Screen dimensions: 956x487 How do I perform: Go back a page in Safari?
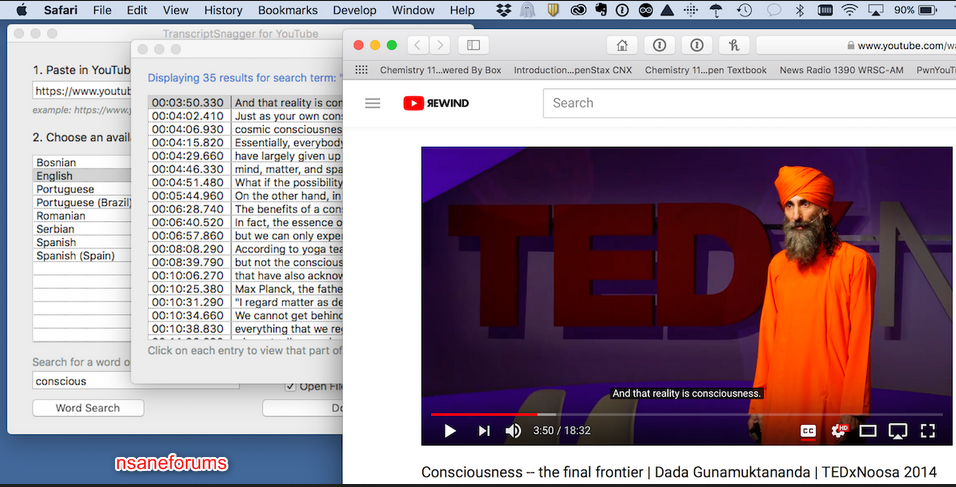[418, 45]
